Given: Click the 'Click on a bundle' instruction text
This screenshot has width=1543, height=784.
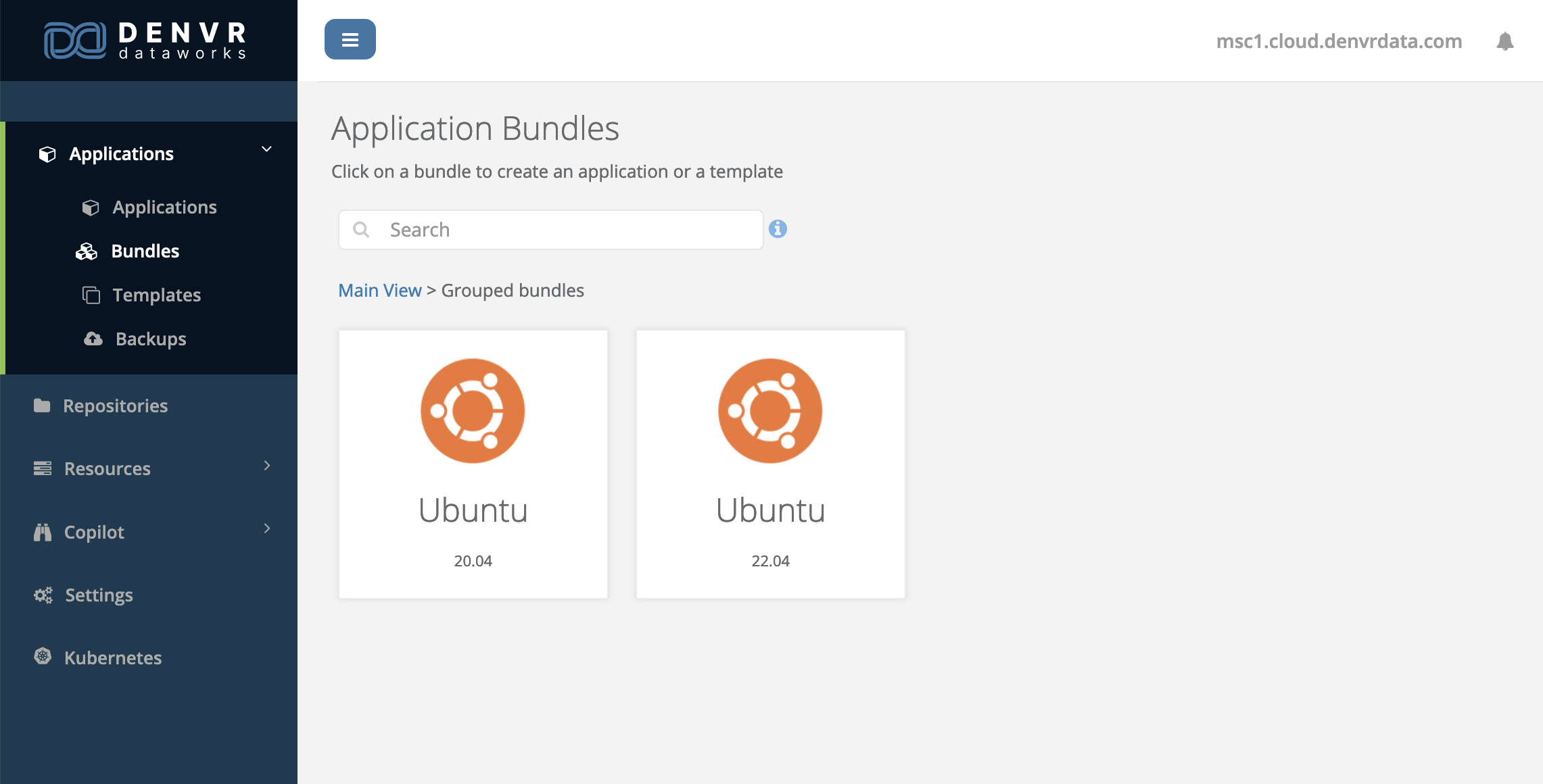Looking at the screenshot, I should [x=557, y=172].
